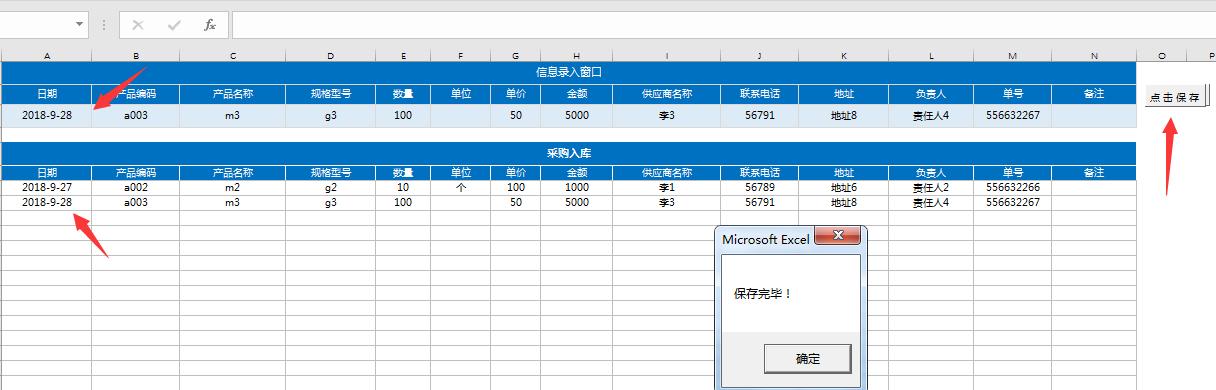Click the m2 product name cell
The width and height of the screenshot is (1216, 390).
pyautogui.click(x=232, y=187)
